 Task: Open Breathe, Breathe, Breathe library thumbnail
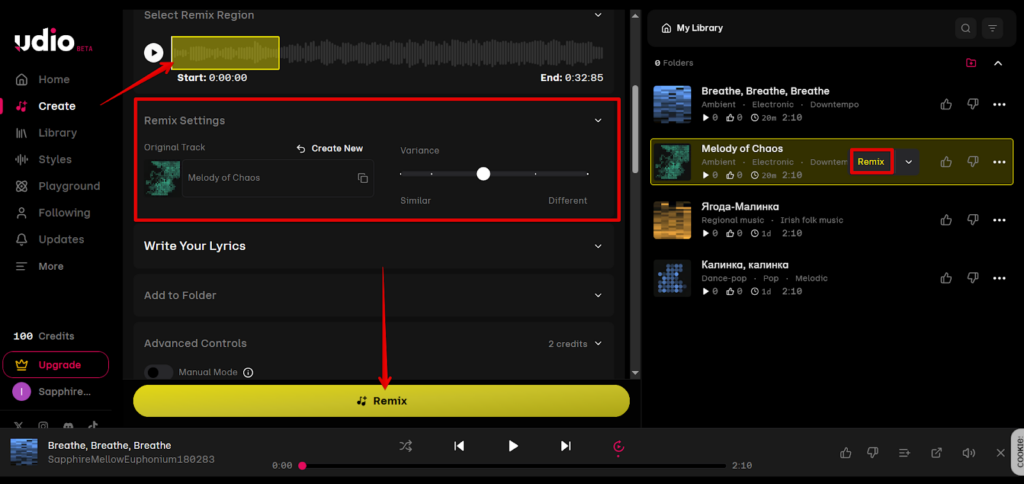(x=672, y=105)
